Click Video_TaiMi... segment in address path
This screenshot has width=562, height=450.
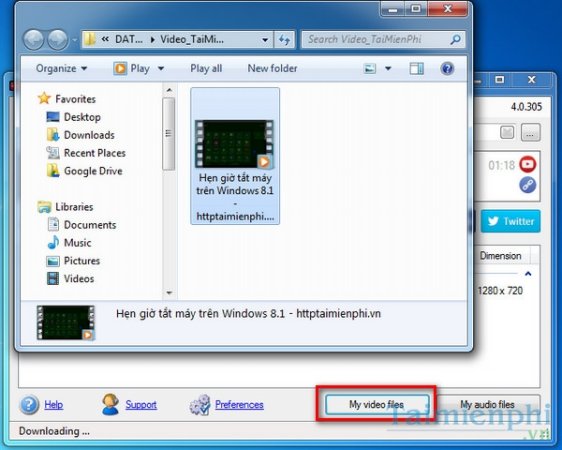192,39
